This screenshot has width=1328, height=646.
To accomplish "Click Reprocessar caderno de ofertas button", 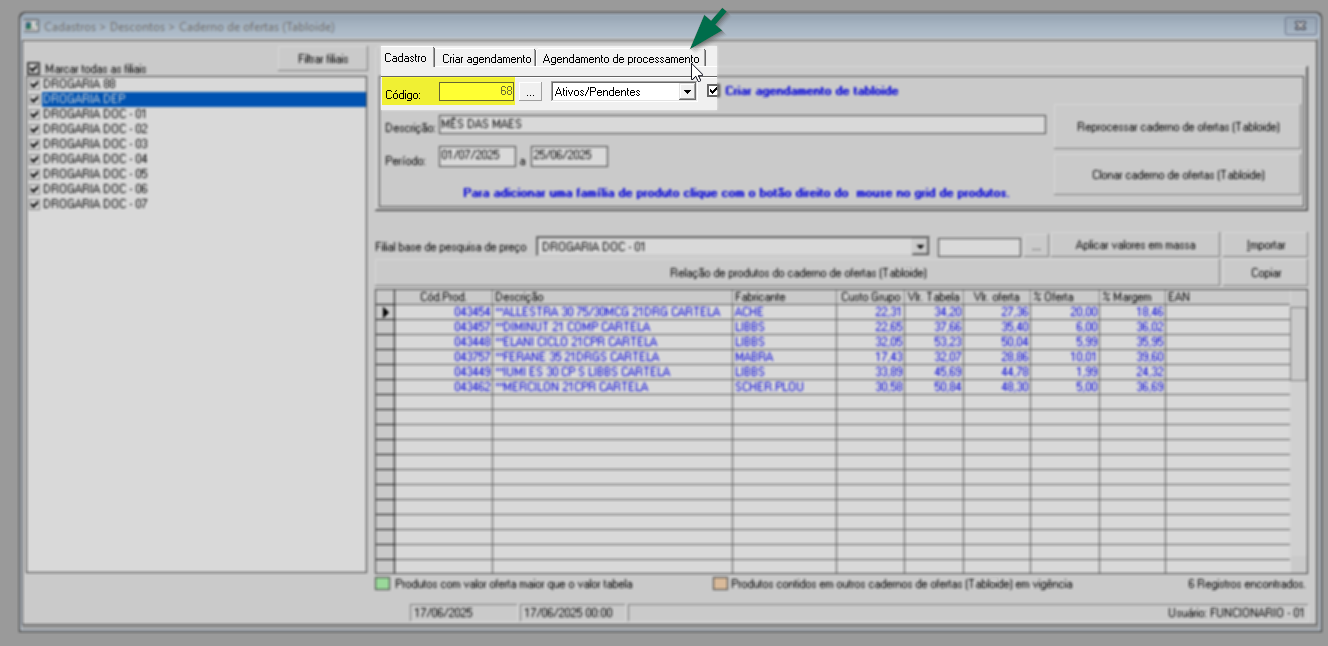I will pos(1178,128).
